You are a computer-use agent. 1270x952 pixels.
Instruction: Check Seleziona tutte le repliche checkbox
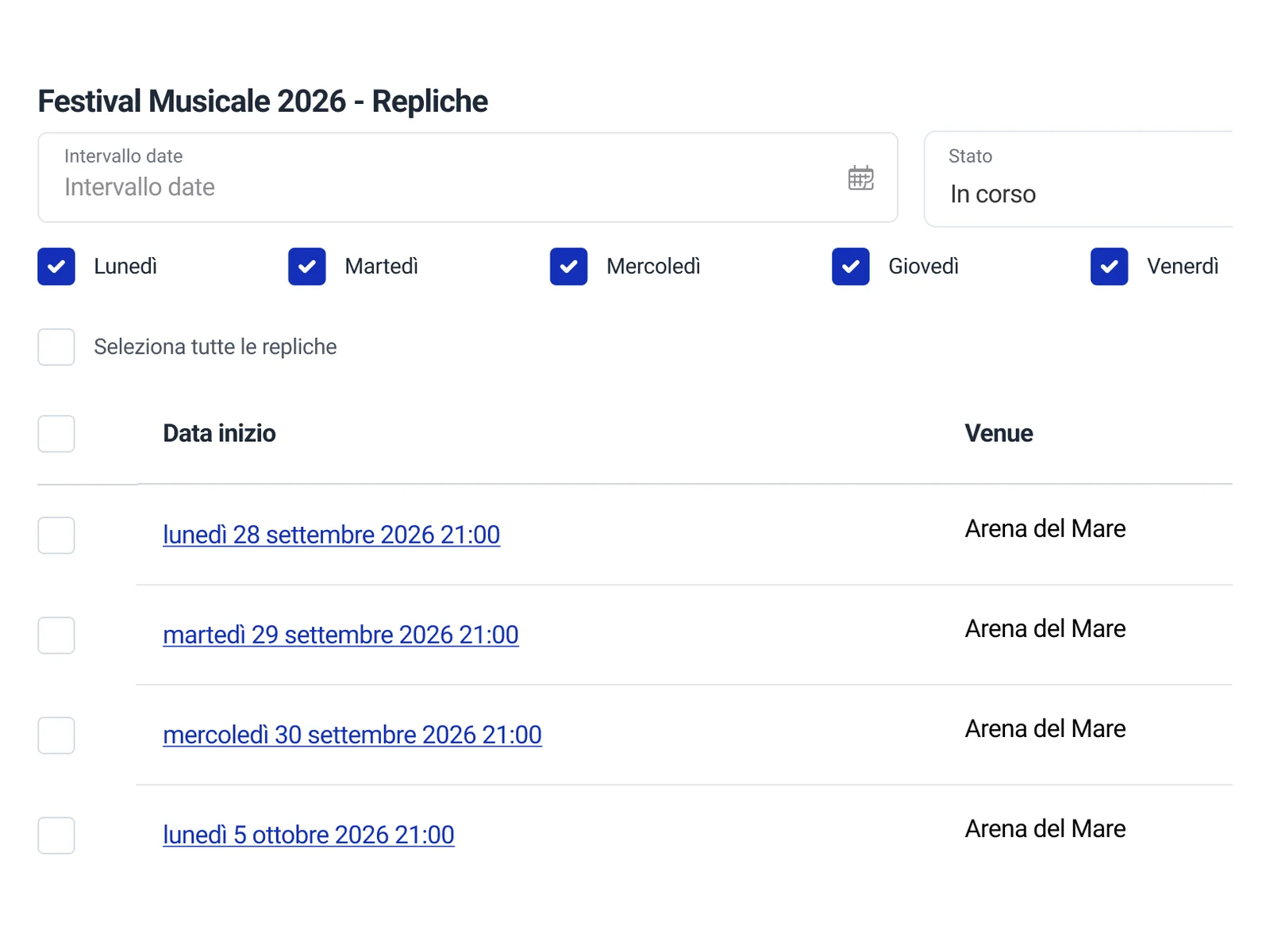56,347
